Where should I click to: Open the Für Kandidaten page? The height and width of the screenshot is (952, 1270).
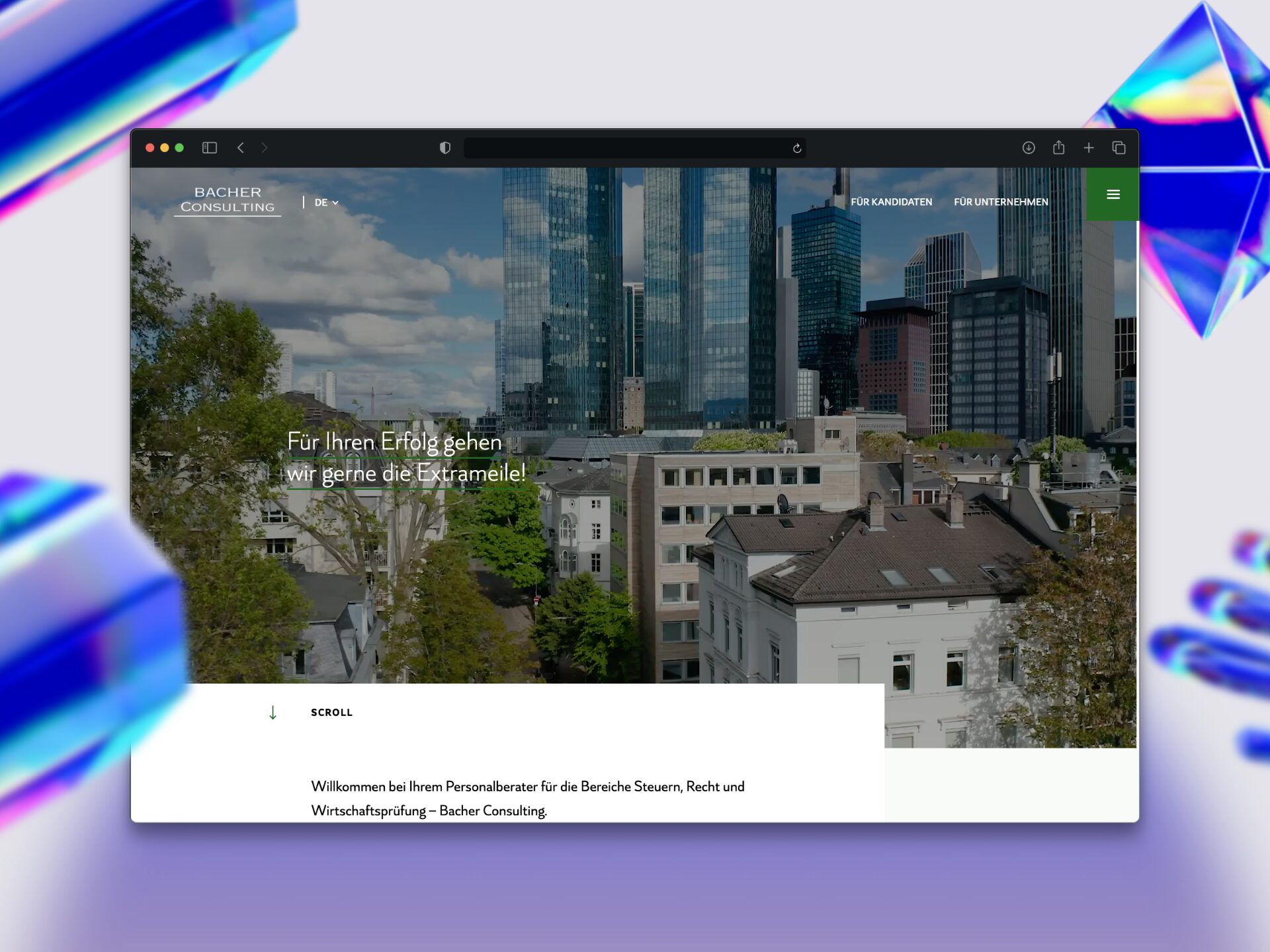(x=891, y=202)
